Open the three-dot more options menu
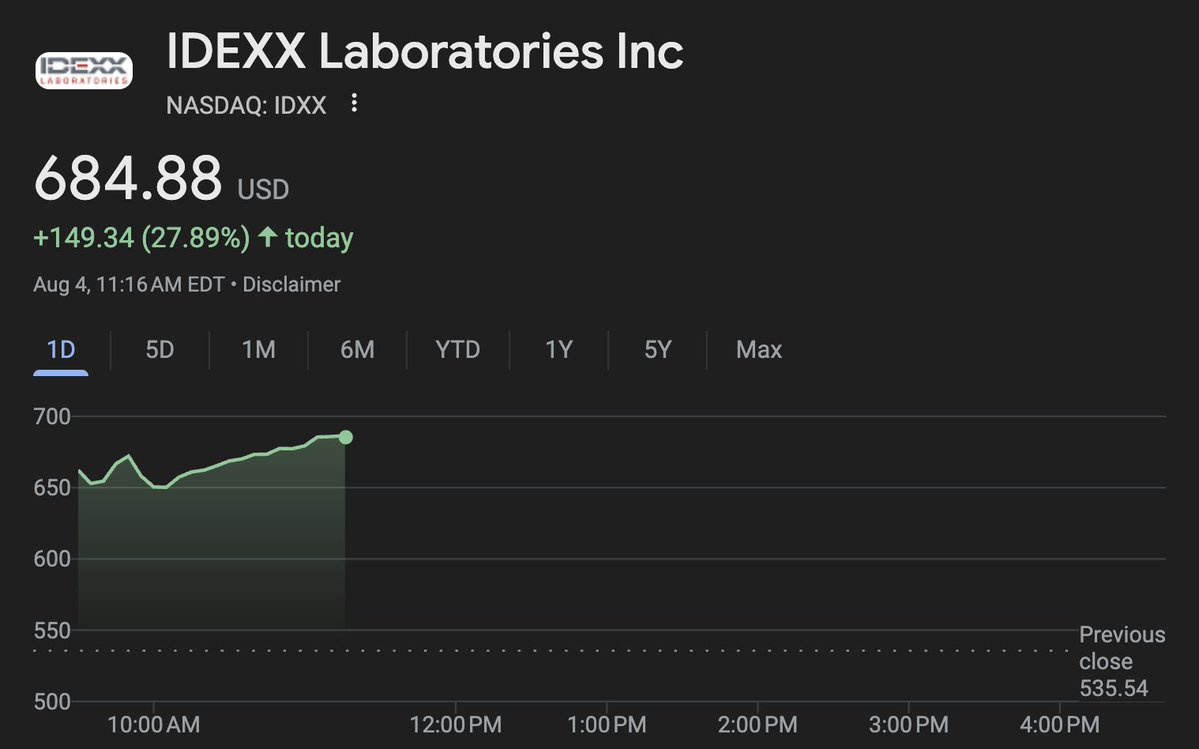This screenshot has height=749, width=1199. click(x=353, y=104)
